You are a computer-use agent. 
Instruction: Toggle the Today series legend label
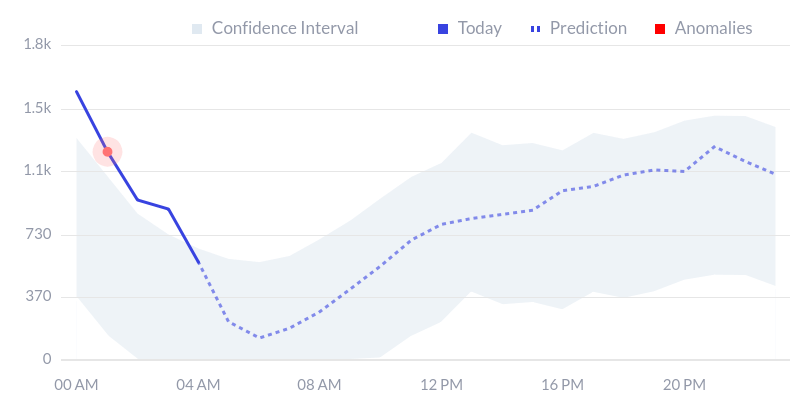tap(479, 28)
